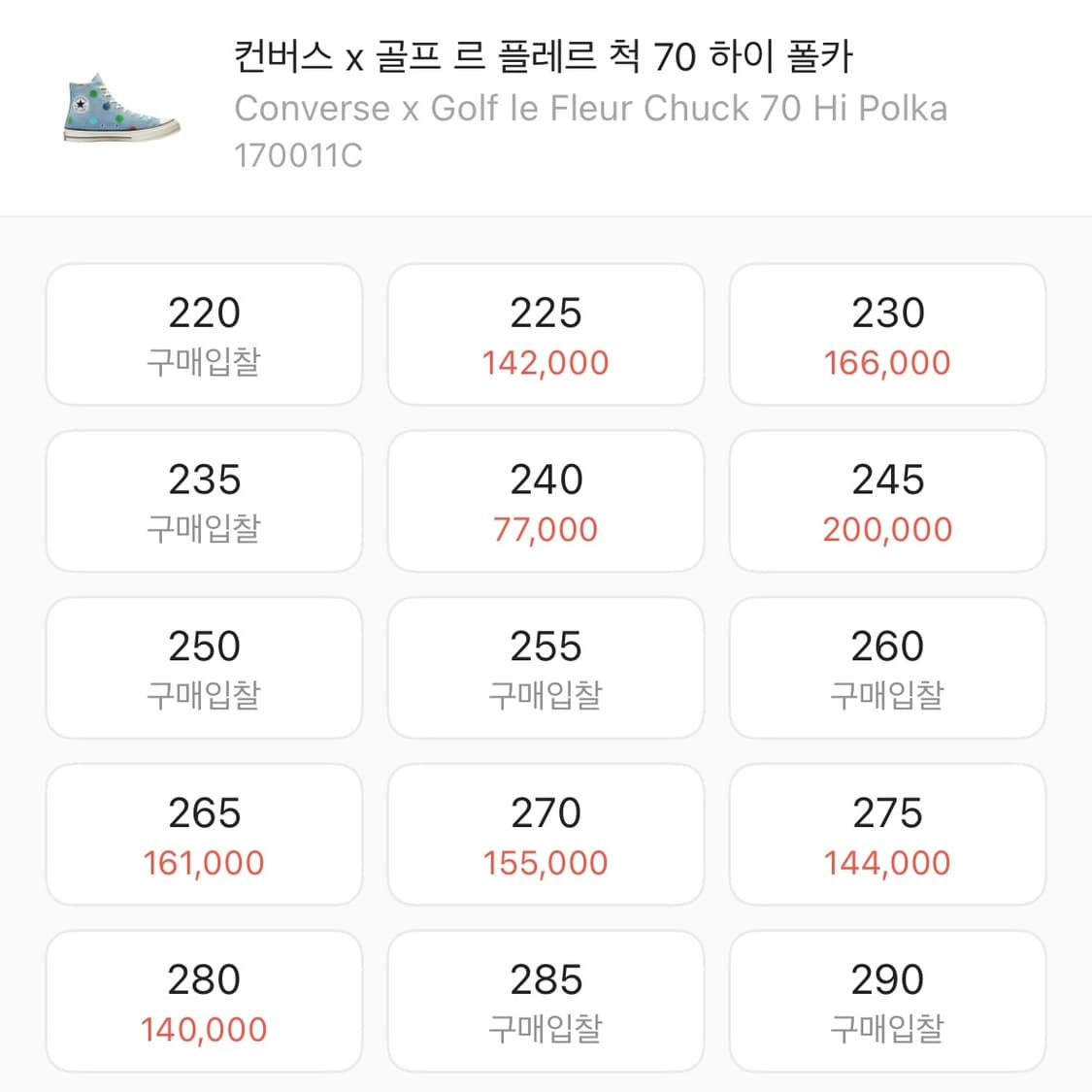Tap the 255 구매입찰 option
1092x1092 pixels.
coord(546,668)
